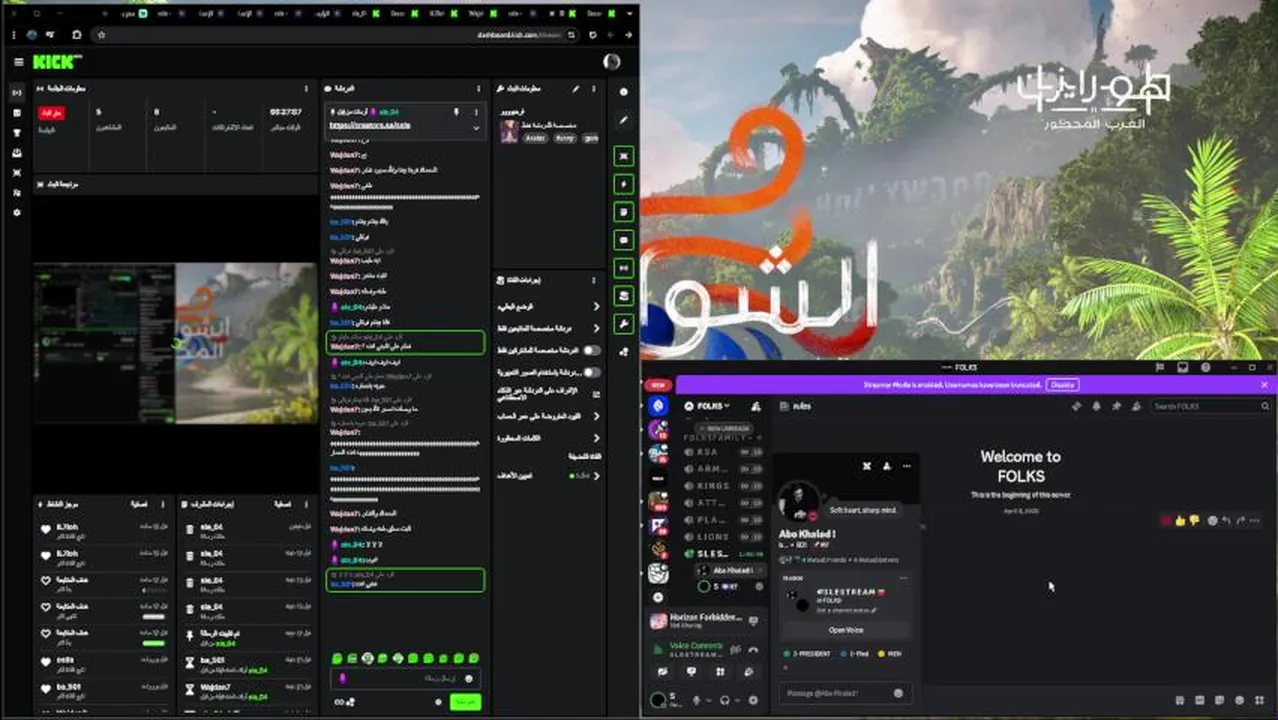The image size is (1278, 720).
Task: Expand followers-only chat chevron in Kick
Action: (596, 328)
